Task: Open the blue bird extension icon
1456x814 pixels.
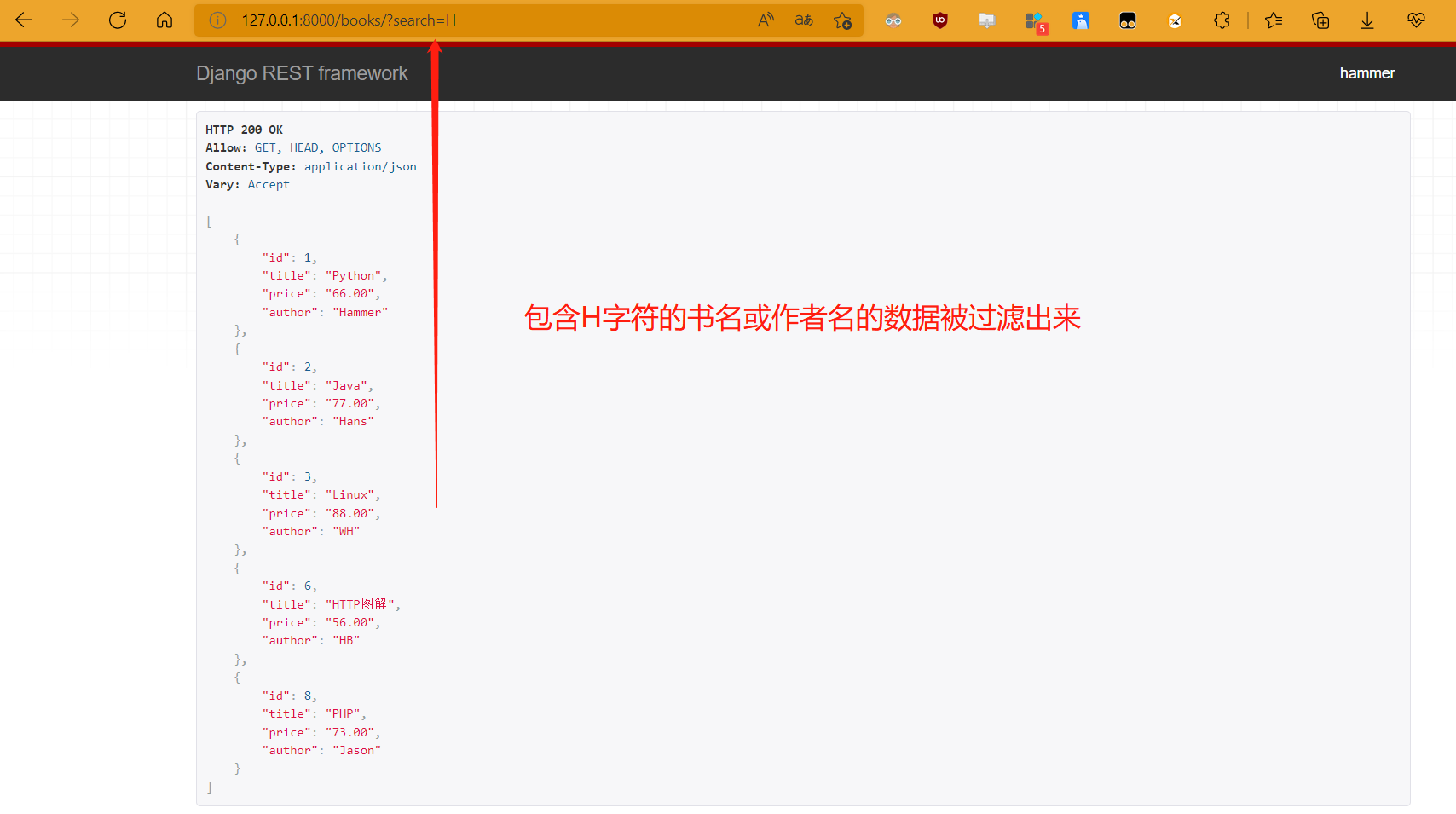Action: [1081, 20]
